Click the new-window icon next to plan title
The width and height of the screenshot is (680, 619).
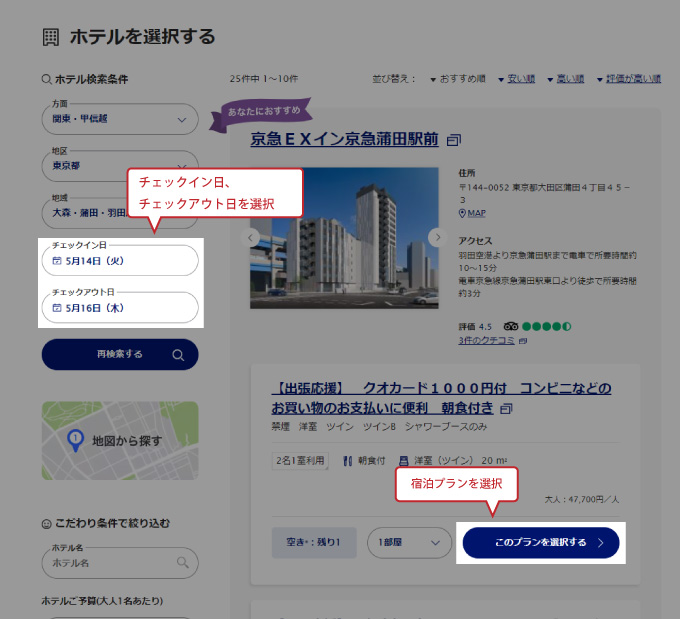[x=507, y=409]
